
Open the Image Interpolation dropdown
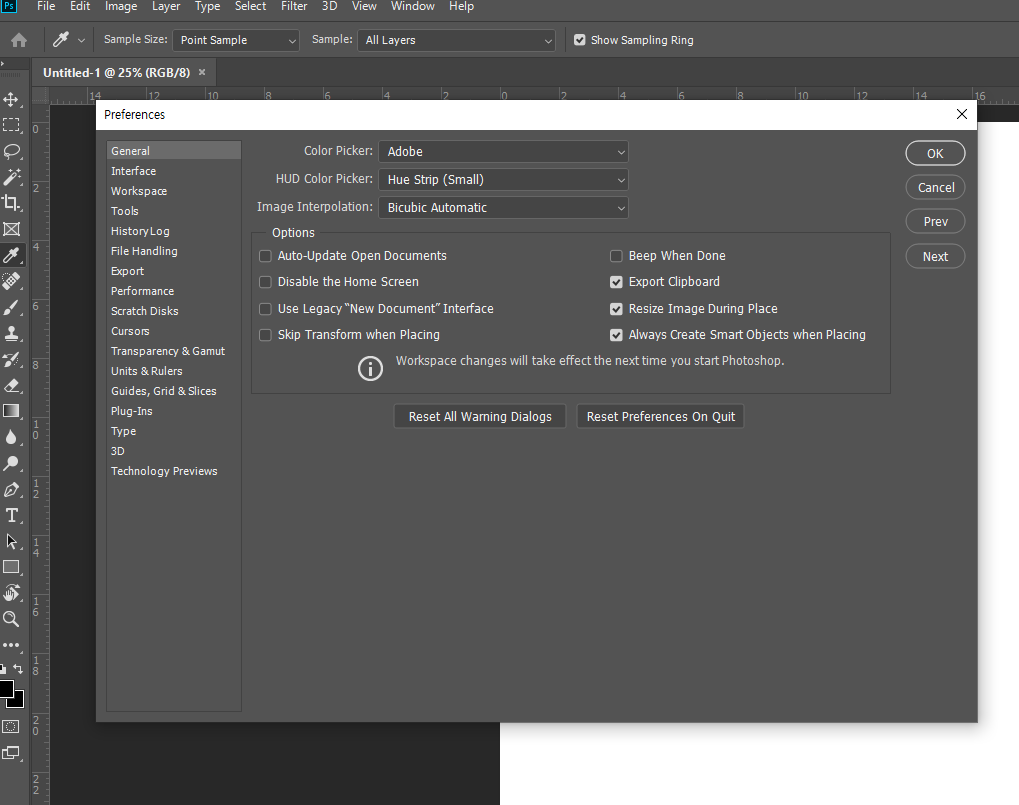tap(503, 207)
